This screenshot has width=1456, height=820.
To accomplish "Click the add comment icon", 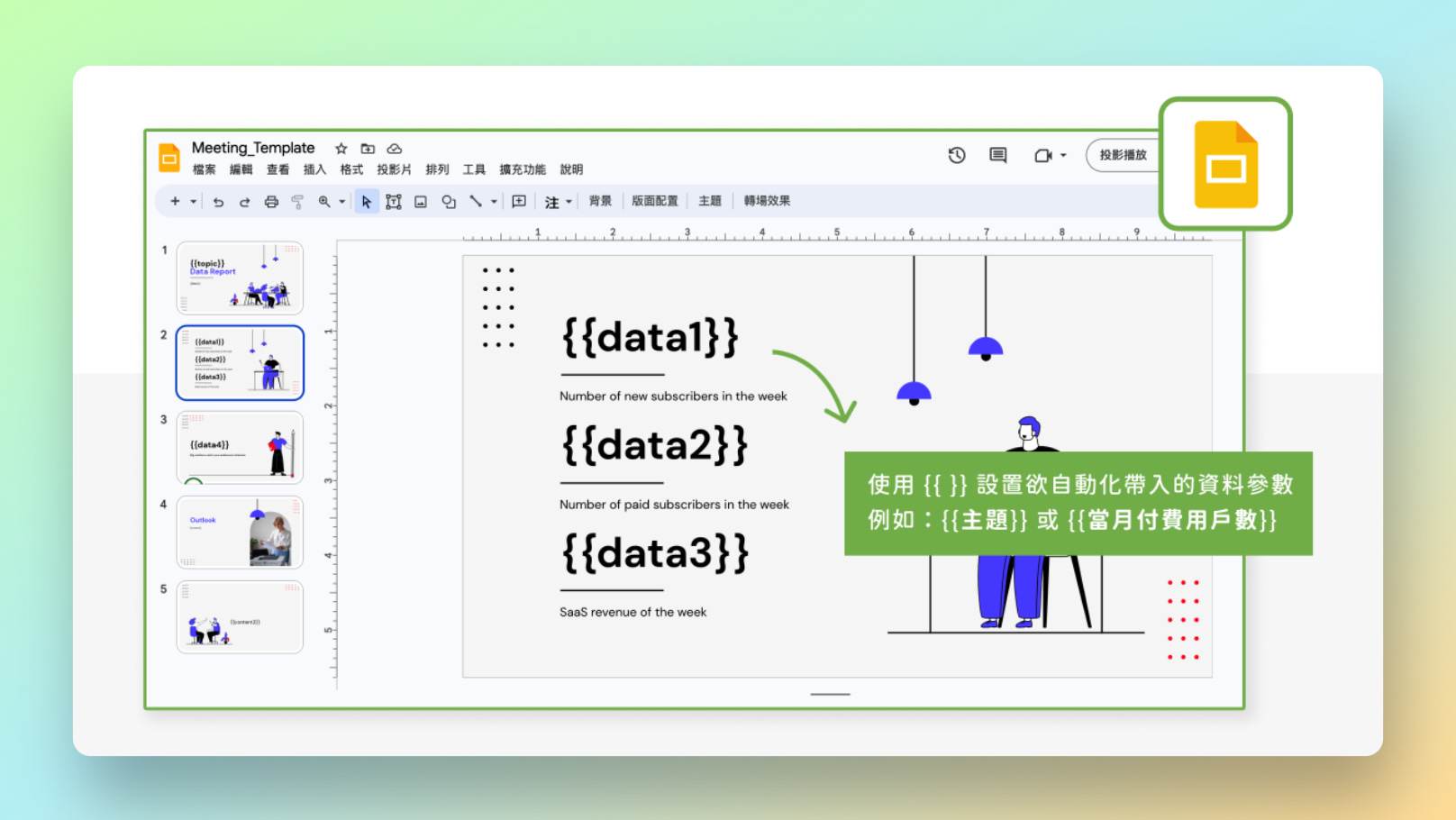I will tap(519, 201).
